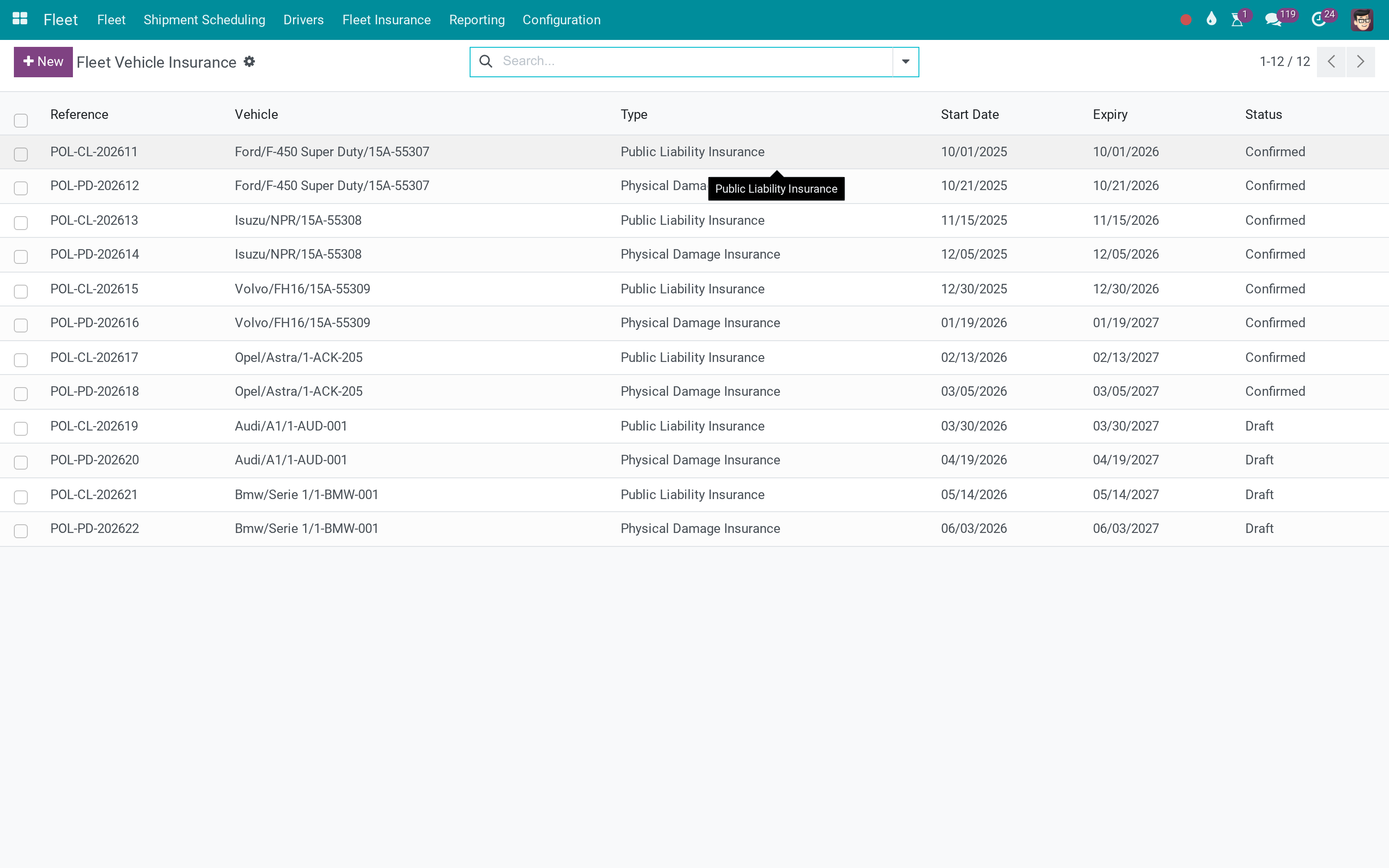The height and width of the screenshot is (868, 1389).
Task: Sort by the Type column header
Action: pyautogui.click(x=634, y=114)
